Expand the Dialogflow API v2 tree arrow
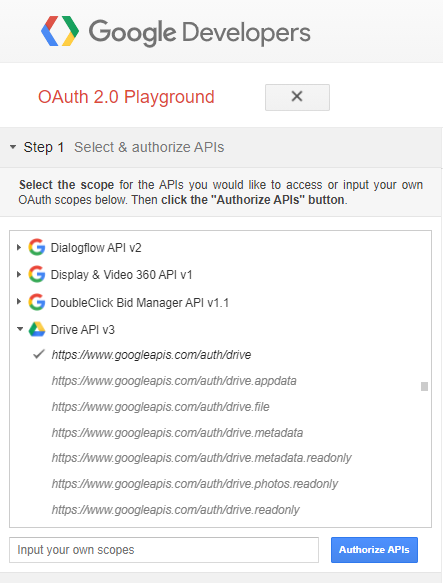The width and height of the screenshot is (443, 583). point(19,247)
